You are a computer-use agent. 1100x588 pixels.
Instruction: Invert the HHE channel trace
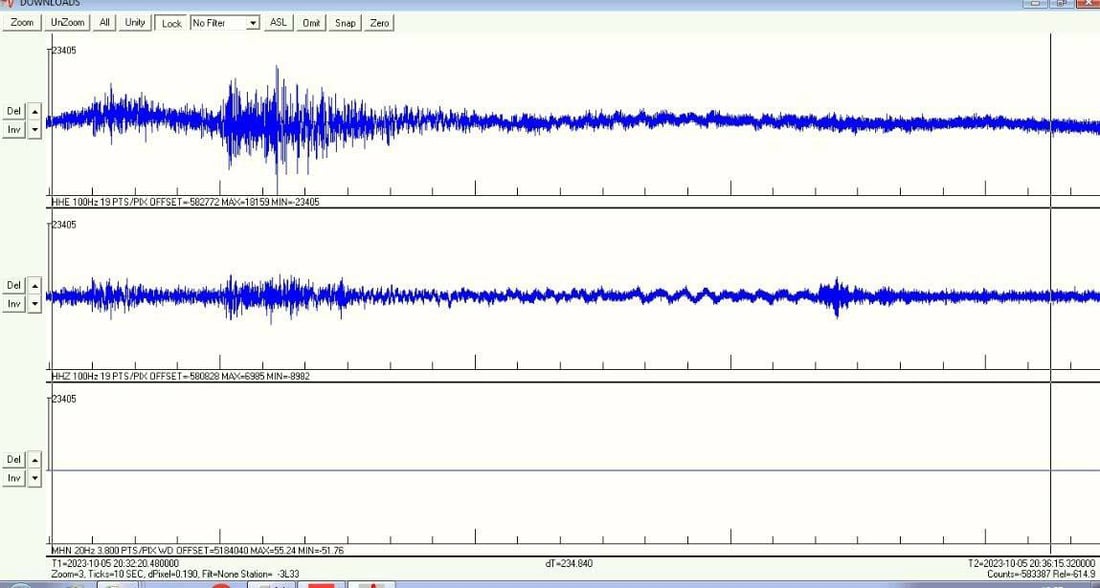pos(14,129)
